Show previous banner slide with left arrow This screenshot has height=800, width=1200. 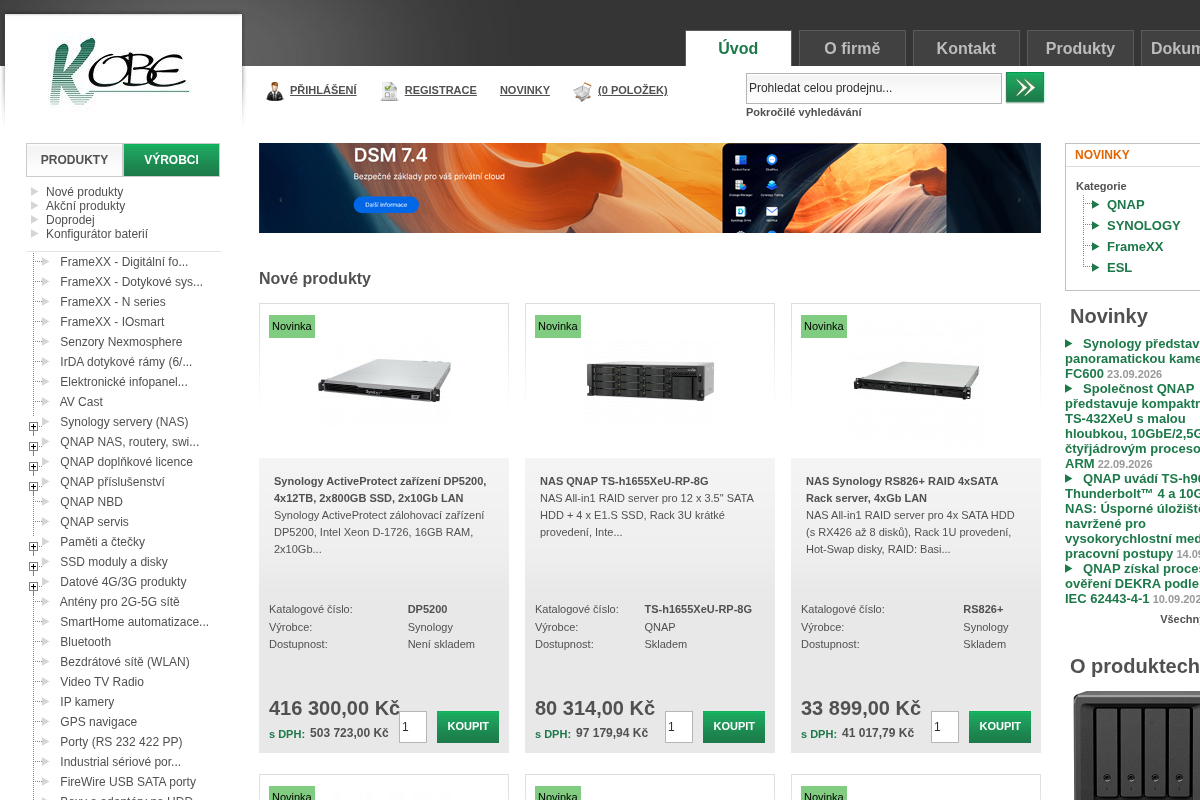[x=281, y=200]
